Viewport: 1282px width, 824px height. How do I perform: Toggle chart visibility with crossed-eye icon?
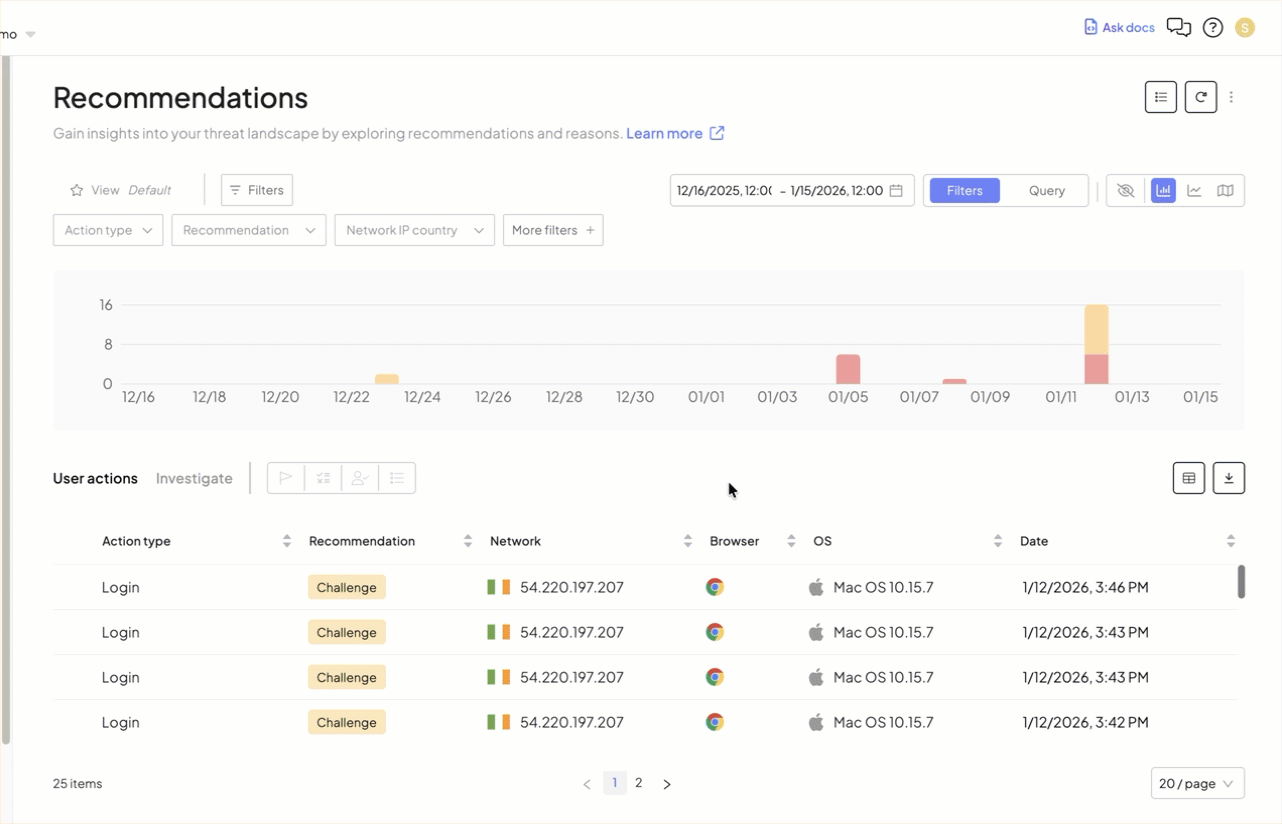click(1126, 191)
